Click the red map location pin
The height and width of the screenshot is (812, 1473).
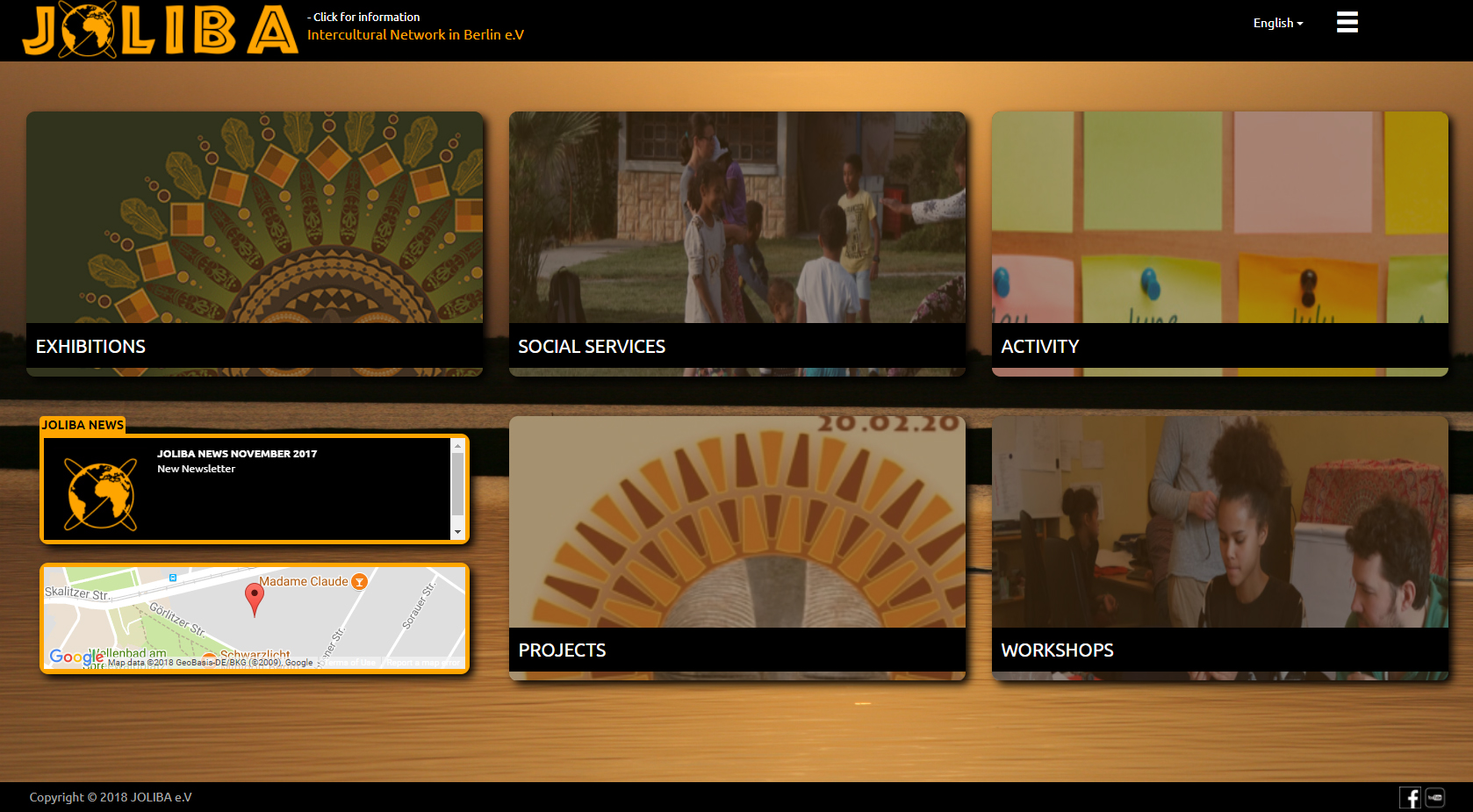(x=254, y=600)
